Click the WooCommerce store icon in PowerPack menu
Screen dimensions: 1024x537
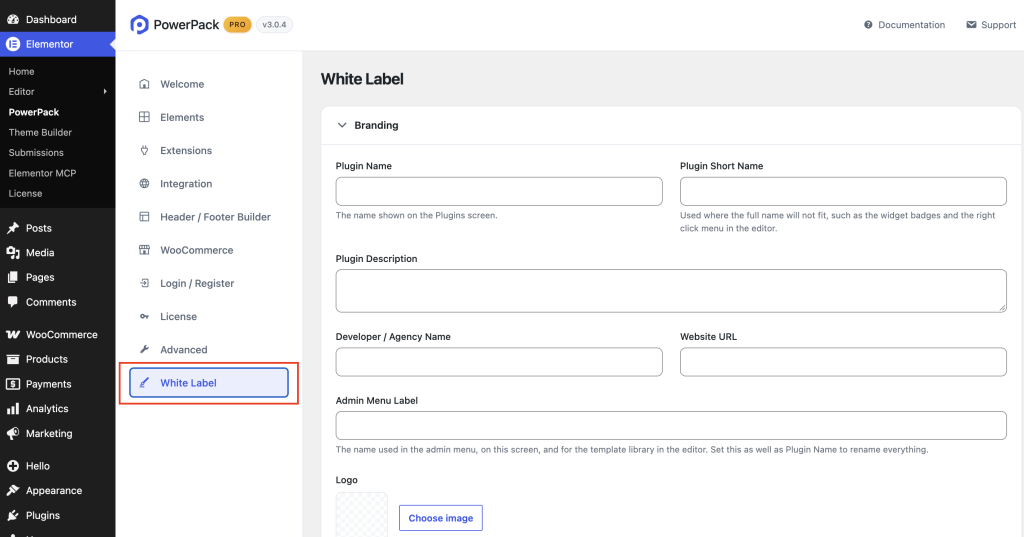[x=144, y=250]
